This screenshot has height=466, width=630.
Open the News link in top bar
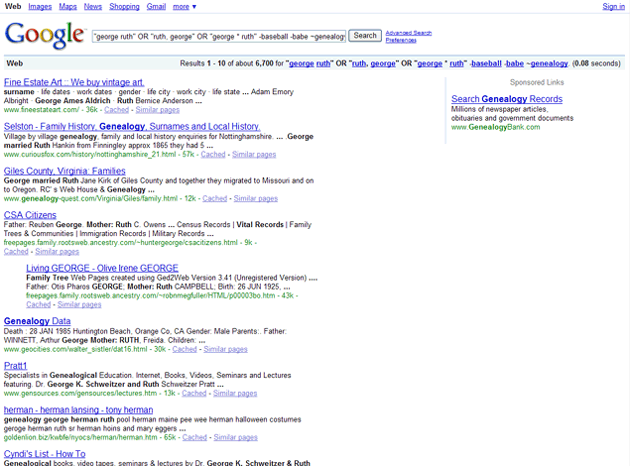[93, 6]
